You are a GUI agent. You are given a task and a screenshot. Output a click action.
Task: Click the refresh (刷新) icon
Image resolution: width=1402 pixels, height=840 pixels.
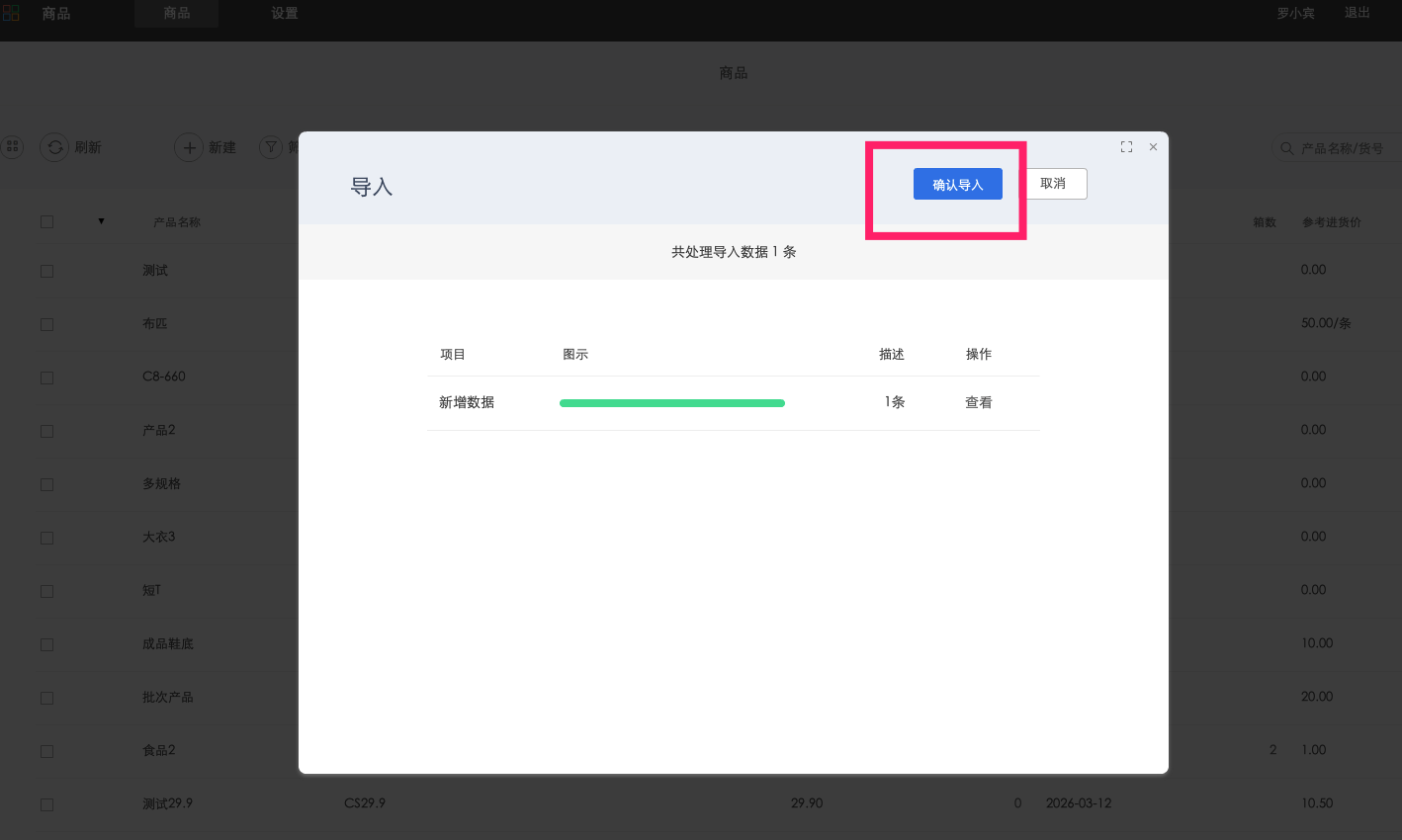click(x=56, y=146)
